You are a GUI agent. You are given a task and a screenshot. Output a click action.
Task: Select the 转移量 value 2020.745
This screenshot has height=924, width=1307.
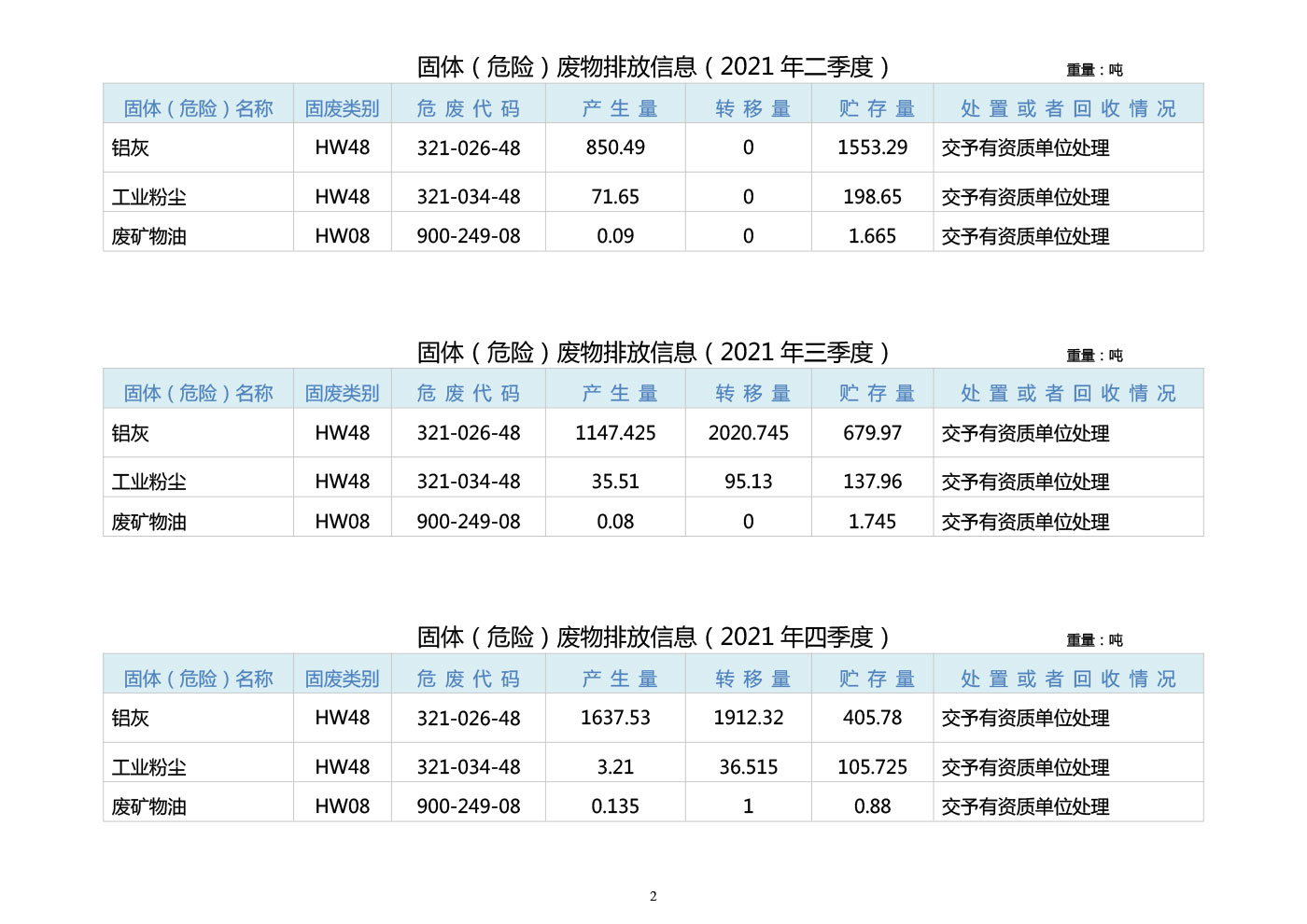pos(748,433)
